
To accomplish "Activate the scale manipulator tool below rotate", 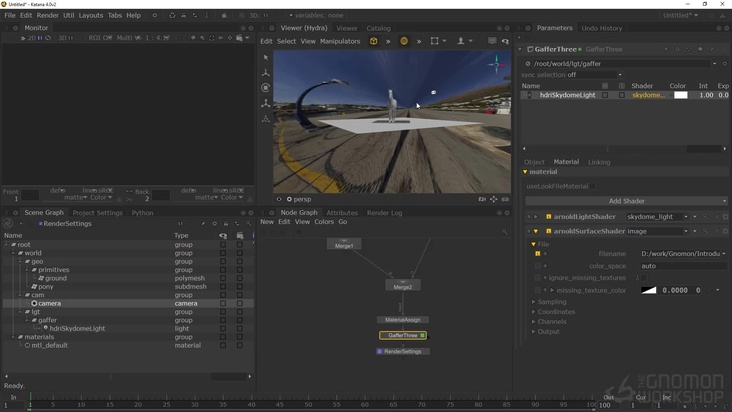I will (266, 103).
